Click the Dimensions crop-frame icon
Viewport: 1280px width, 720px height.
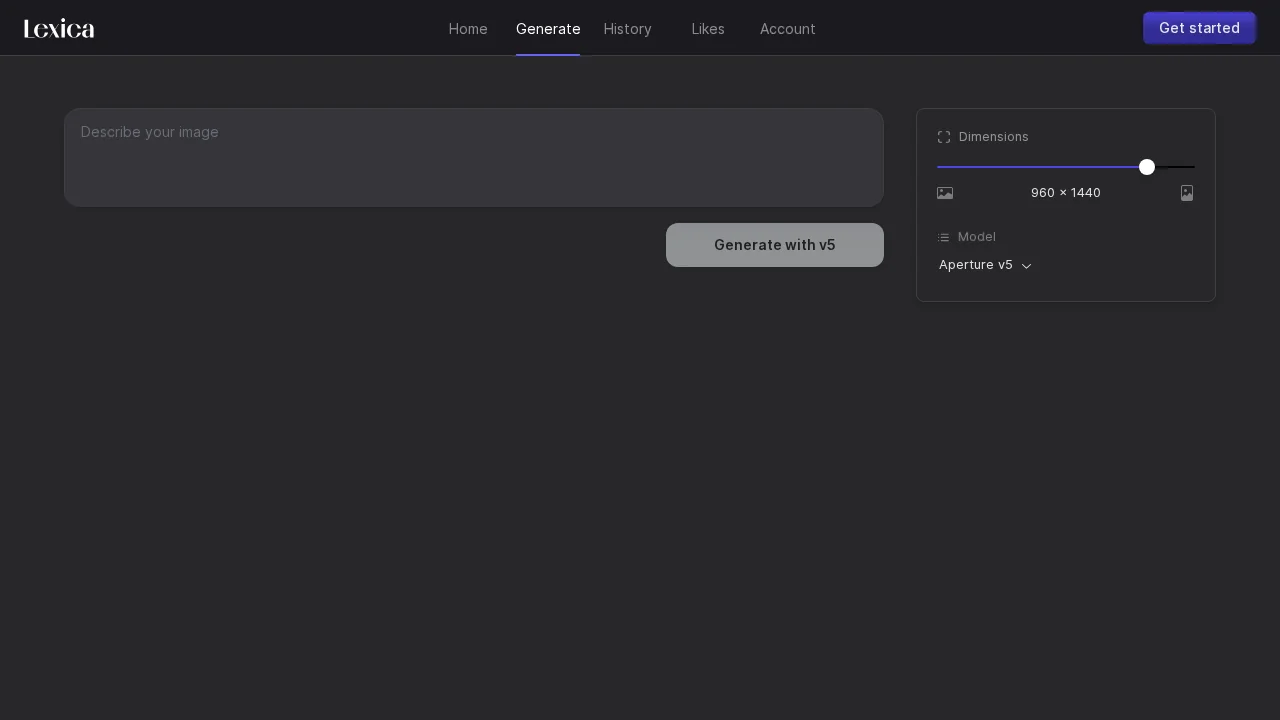(x=944, y=137)
